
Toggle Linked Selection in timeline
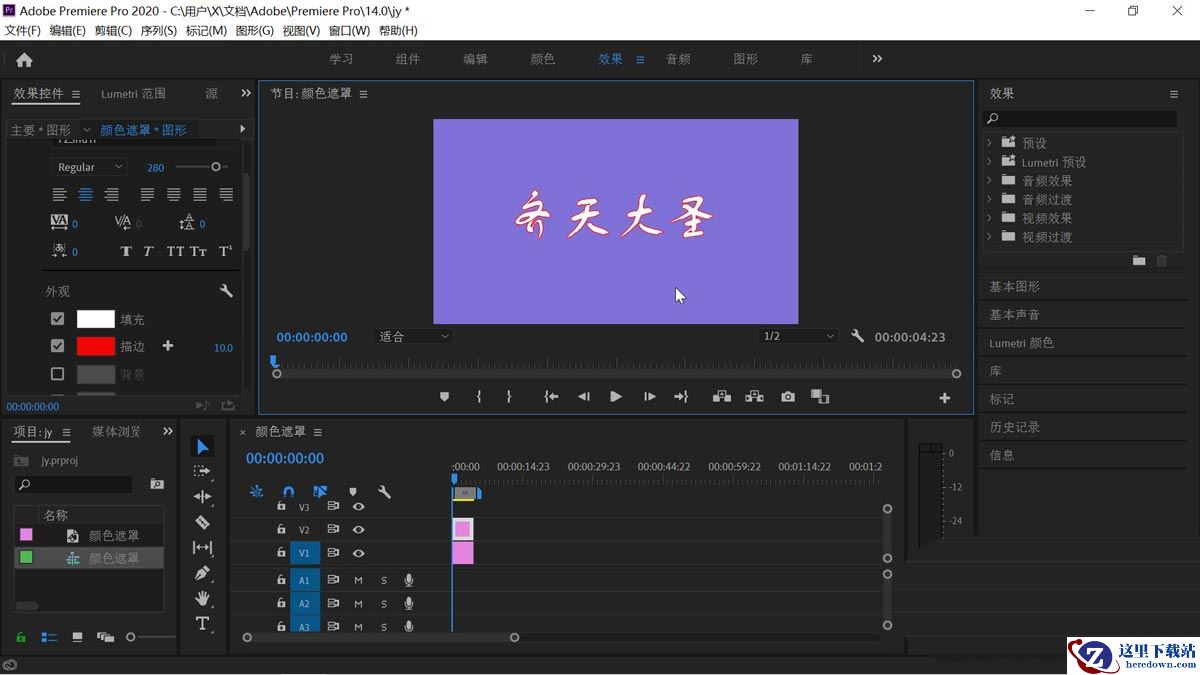(320, 492)
